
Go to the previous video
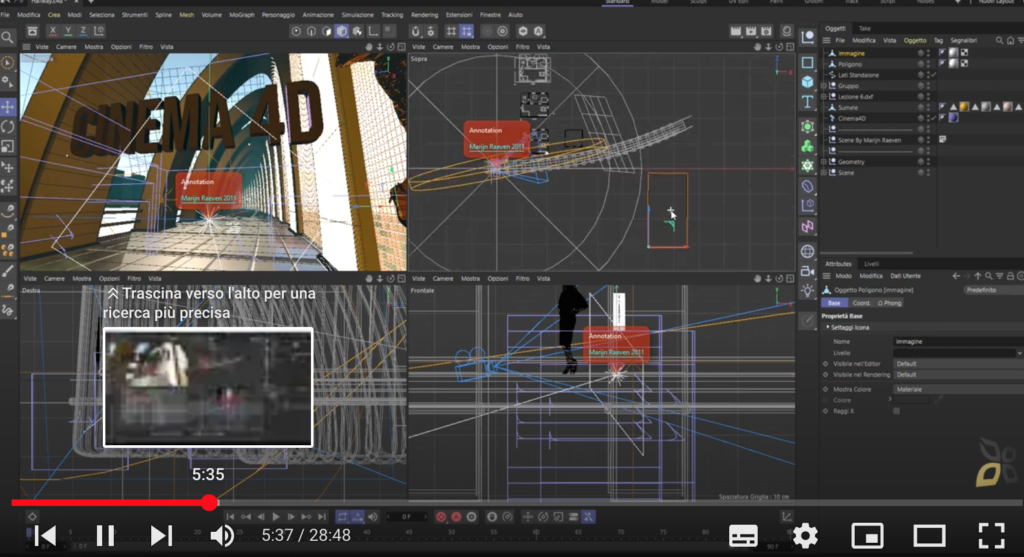[x=45, y=535]
